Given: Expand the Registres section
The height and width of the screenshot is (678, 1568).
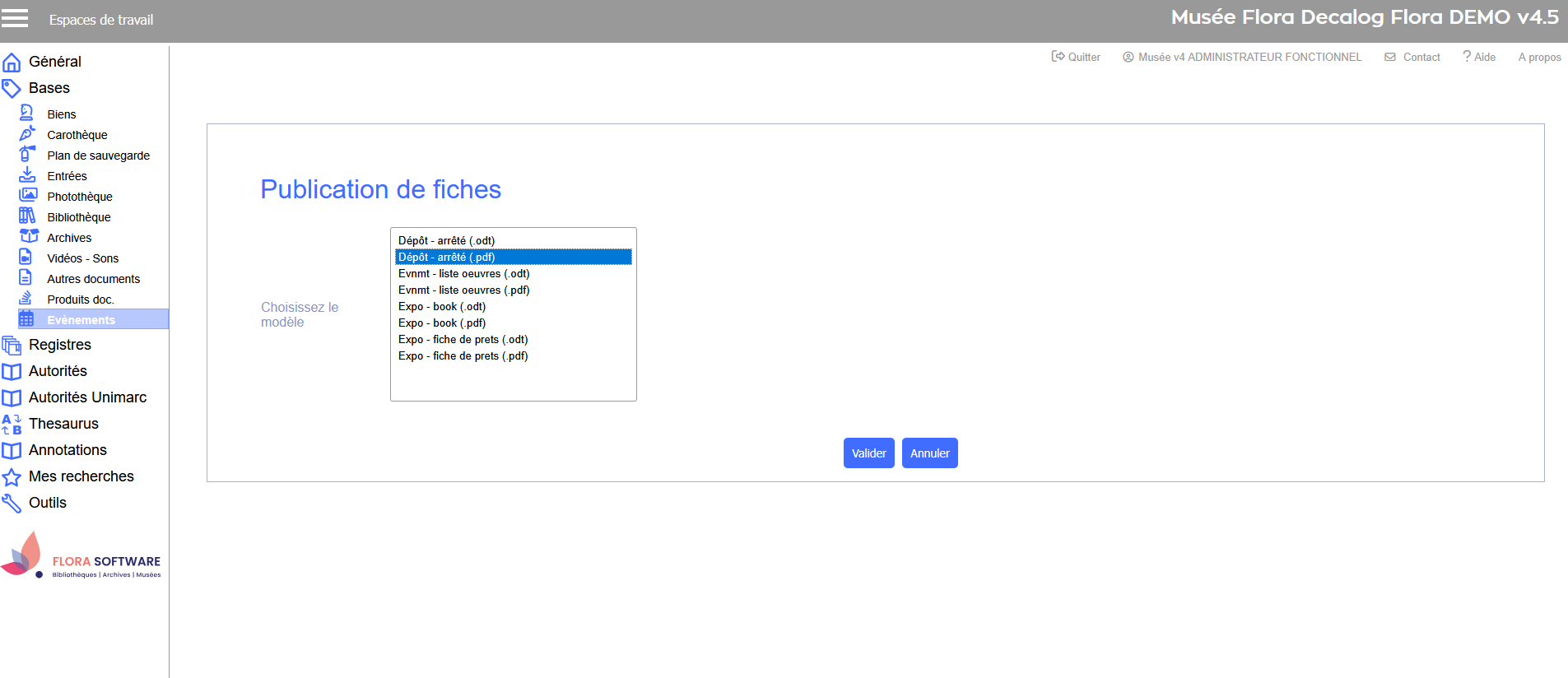Looking at the screenshot, I should (x=59, y=345).
